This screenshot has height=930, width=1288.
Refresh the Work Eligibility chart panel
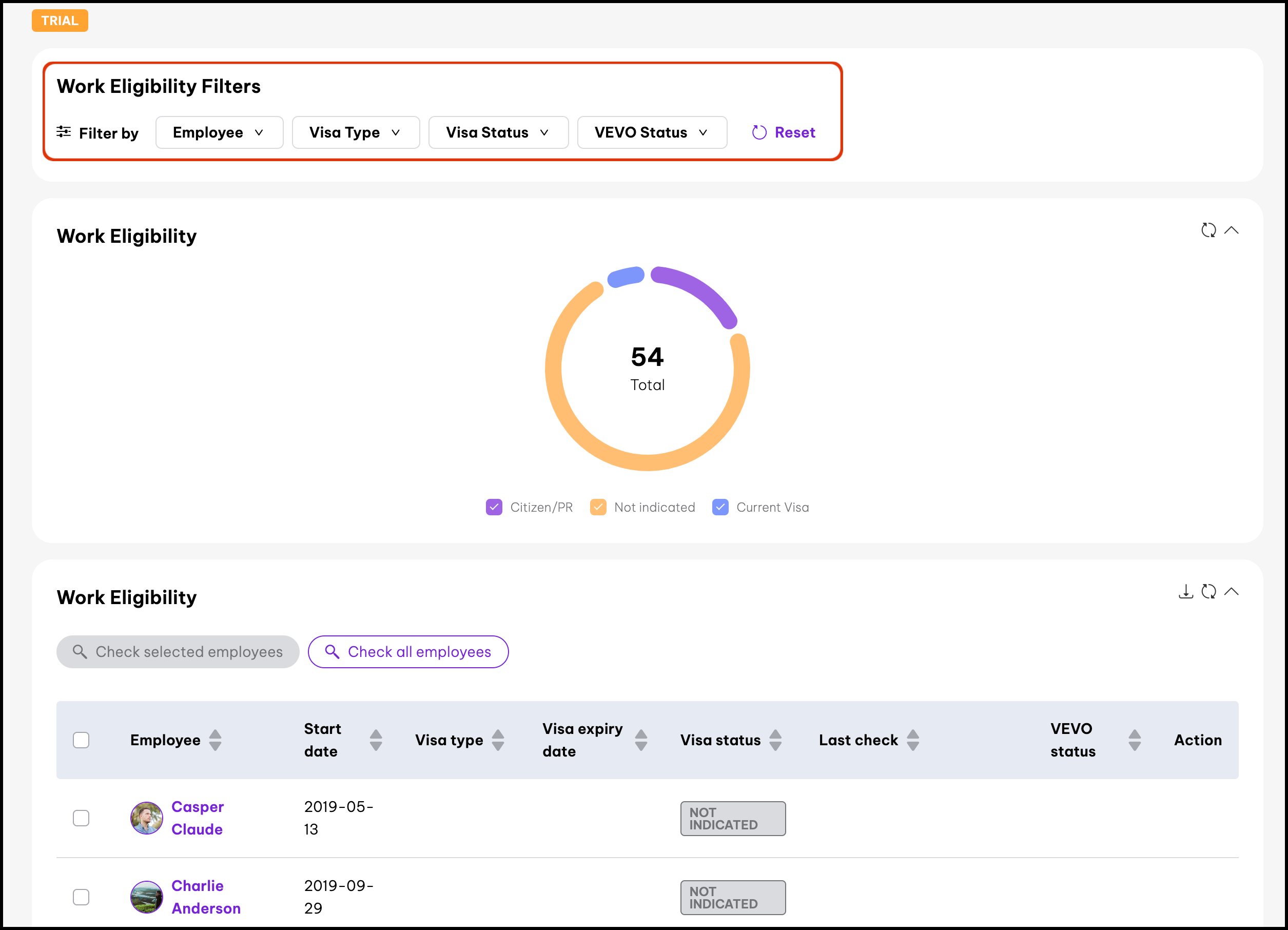click(1208, 230)
